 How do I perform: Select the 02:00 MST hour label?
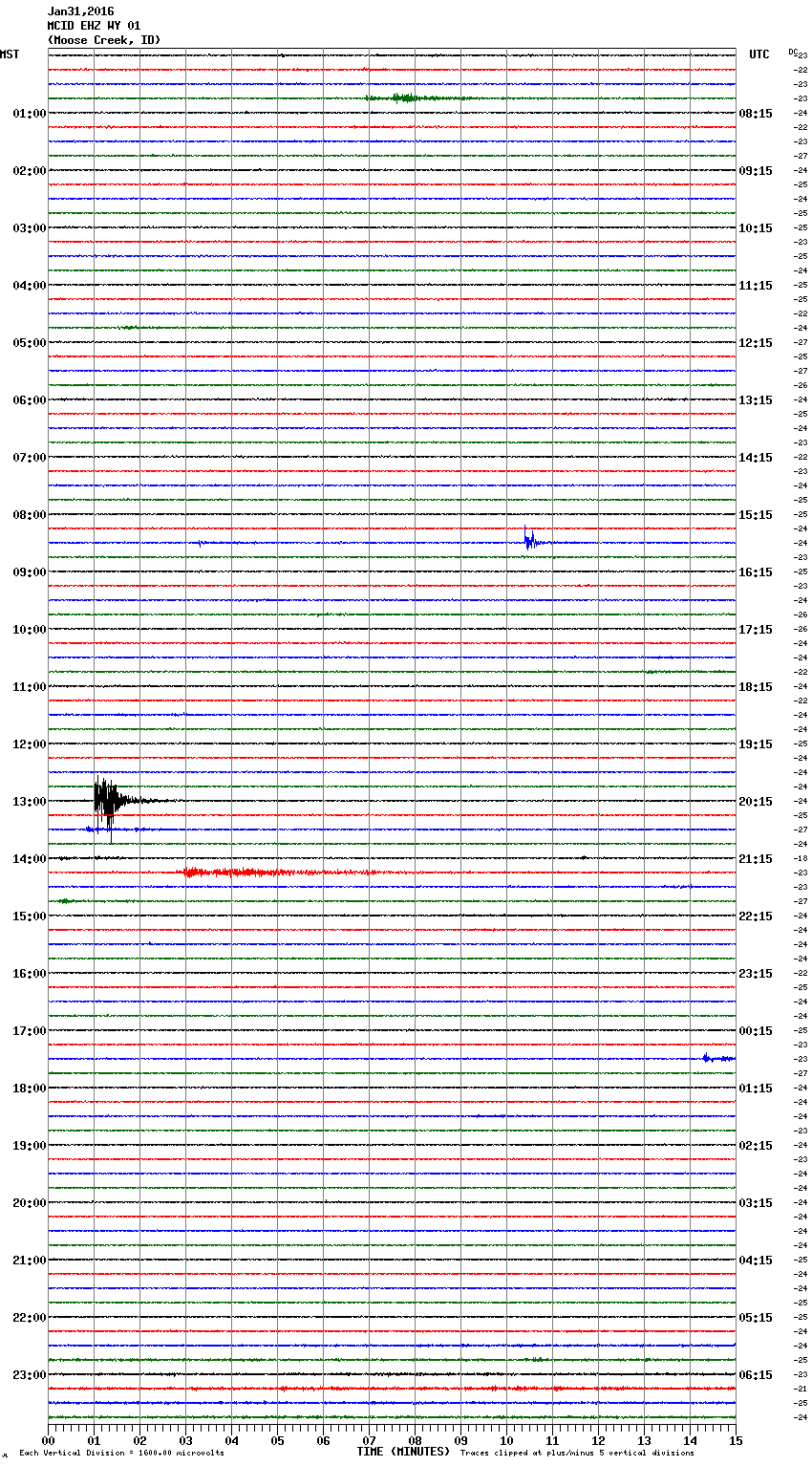pos(29,171)
